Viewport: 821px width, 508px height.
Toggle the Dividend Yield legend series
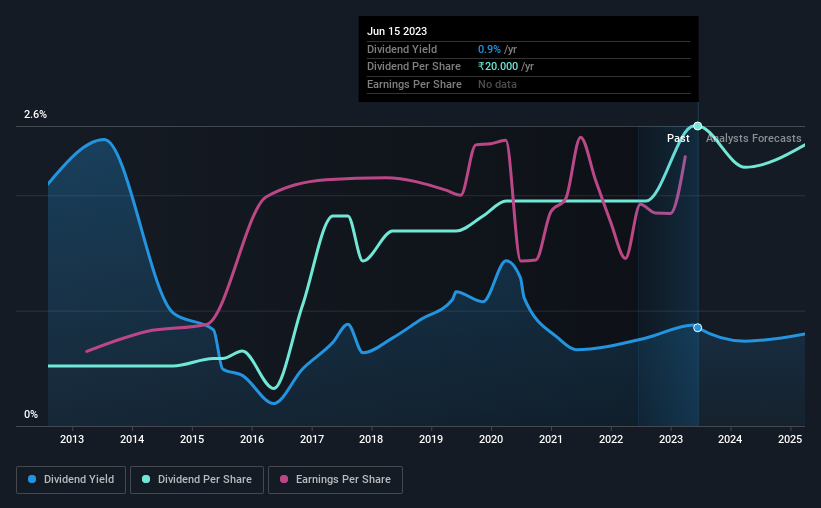(x=71, y=480)
